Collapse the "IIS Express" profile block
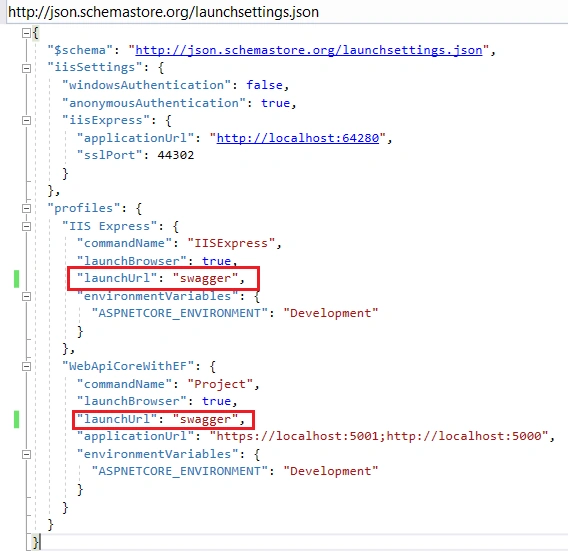The height and width of the screenshot is (559, 568). click(26, 226)
